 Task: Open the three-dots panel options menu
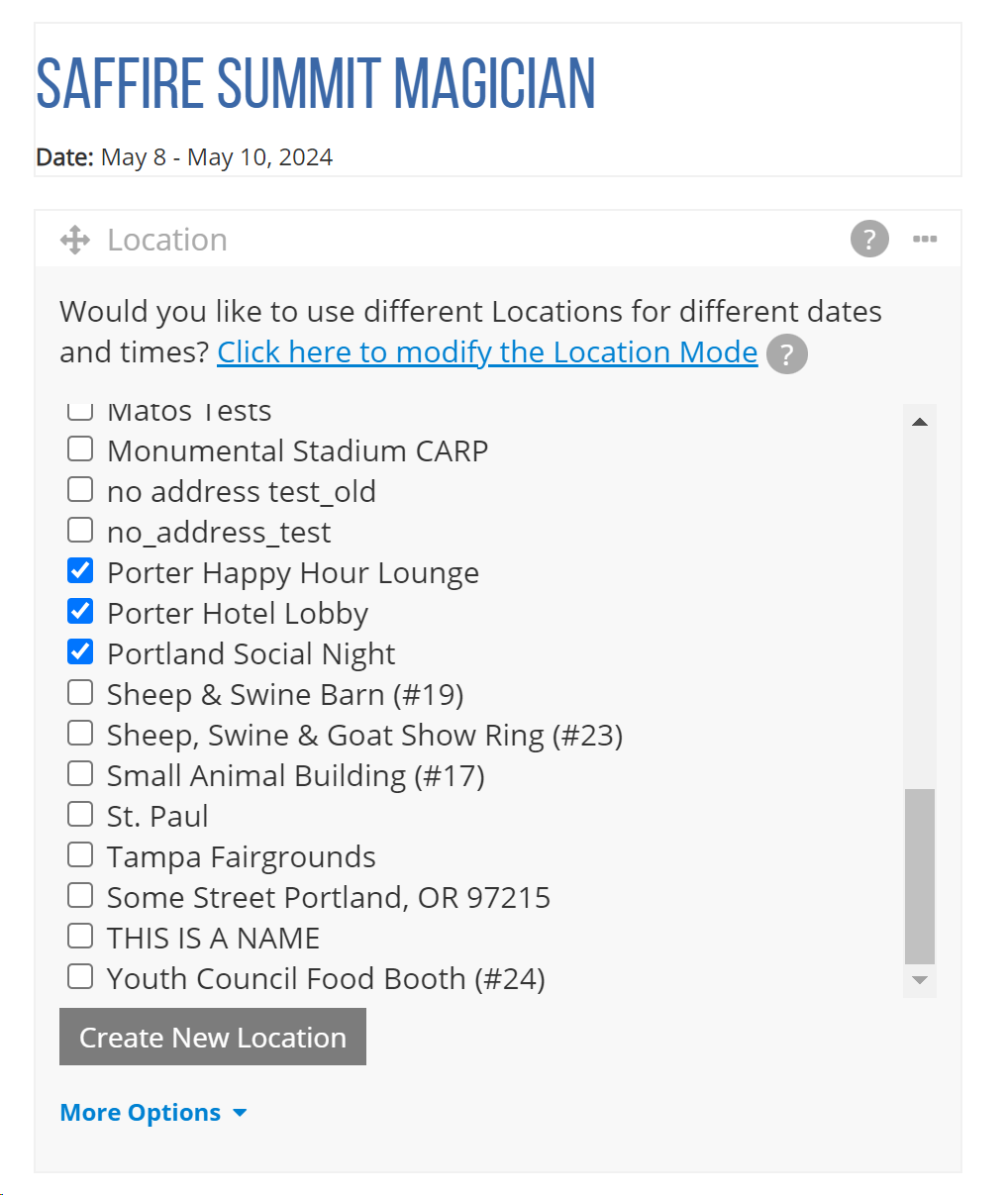click(925, 239)
